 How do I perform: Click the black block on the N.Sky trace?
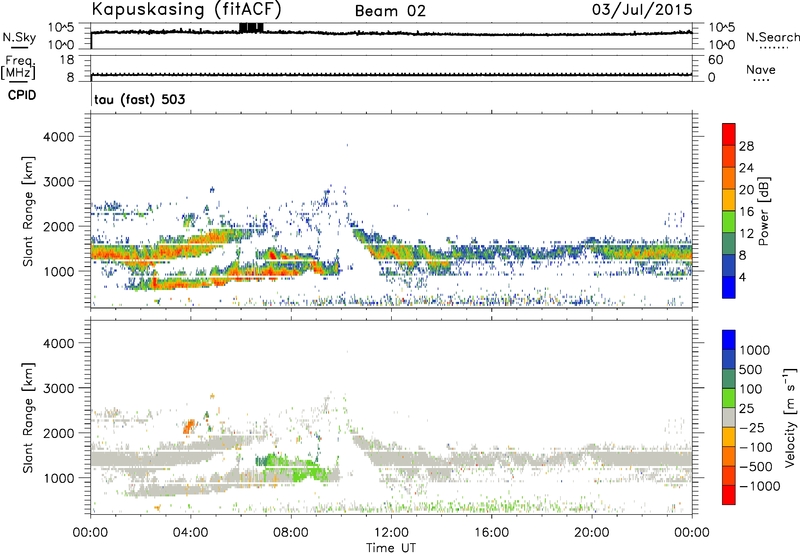point(251,28)
